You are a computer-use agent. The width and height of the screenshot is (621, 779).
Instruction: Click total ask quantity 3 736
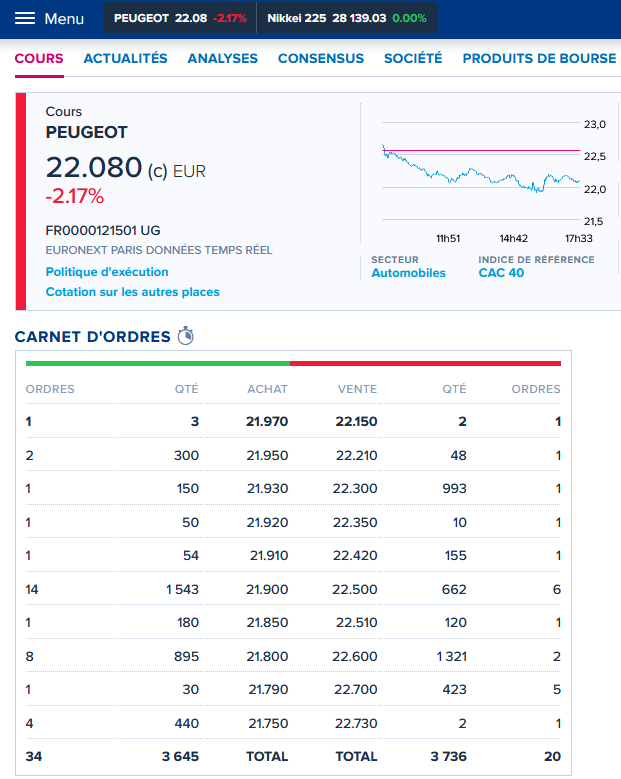tap(449, 757)
